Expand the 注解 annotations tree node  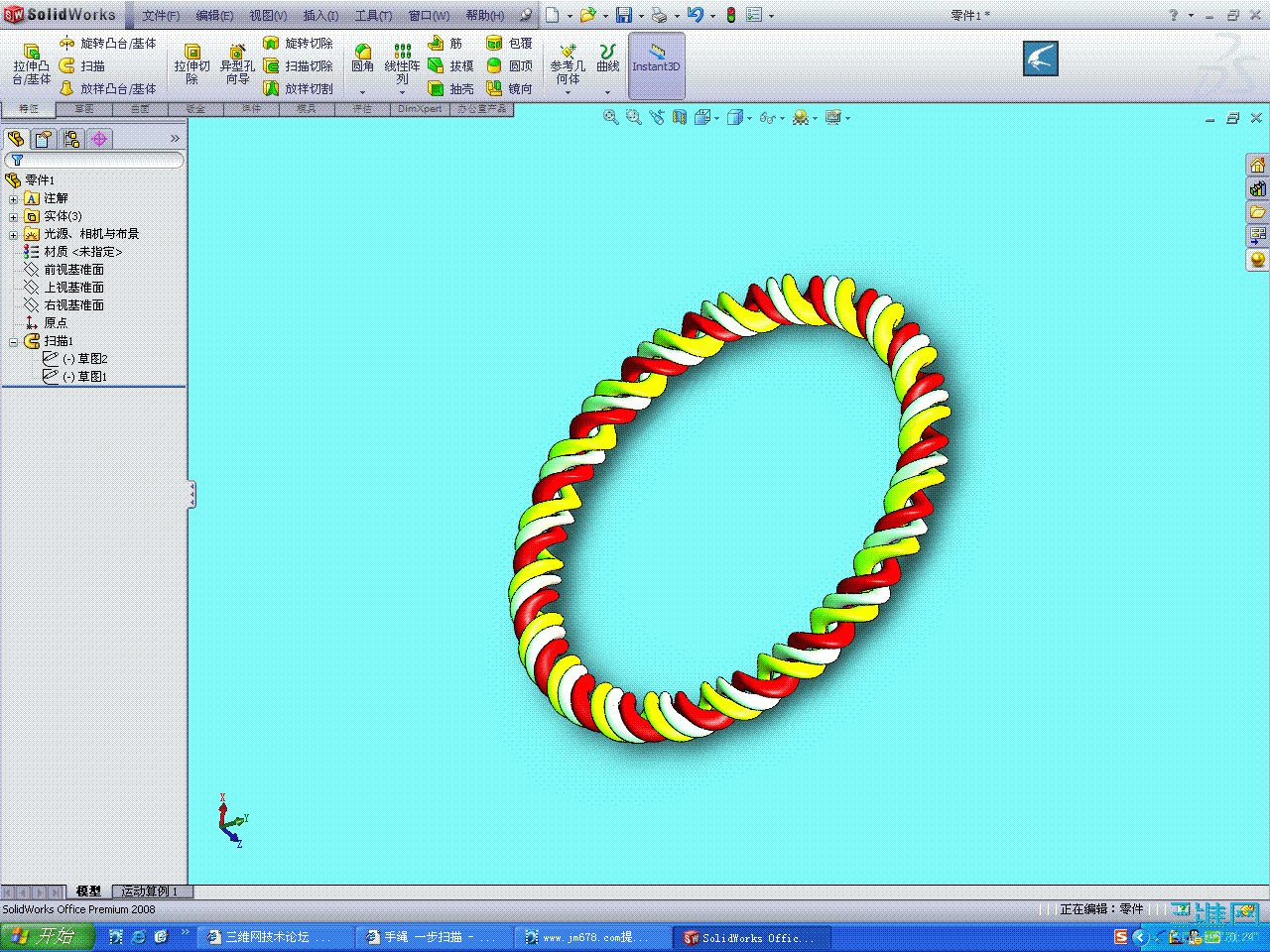coord(14,198)
